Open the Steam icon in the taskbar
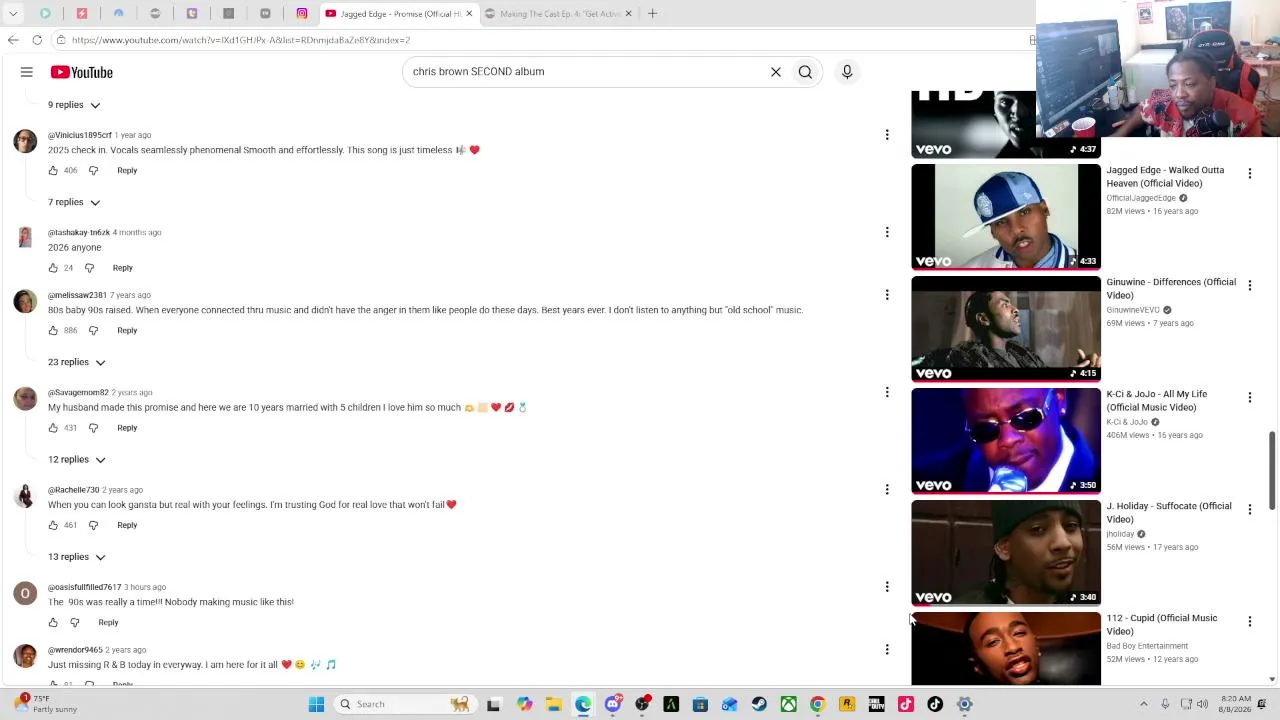 click(x=759, y=704)
